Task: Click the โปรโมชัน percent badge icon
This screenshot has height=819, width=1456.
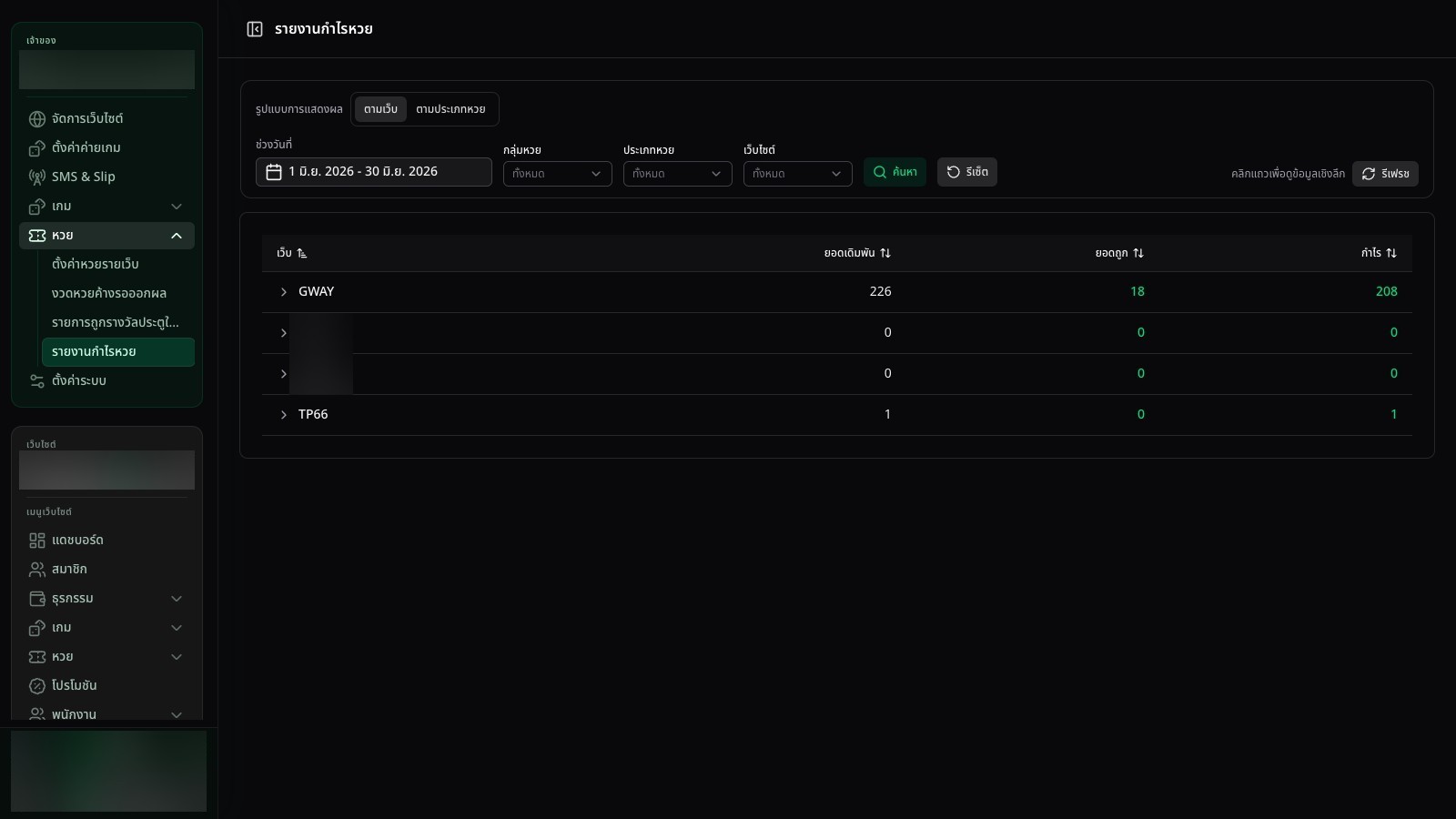Action: (x=37, y=686)
